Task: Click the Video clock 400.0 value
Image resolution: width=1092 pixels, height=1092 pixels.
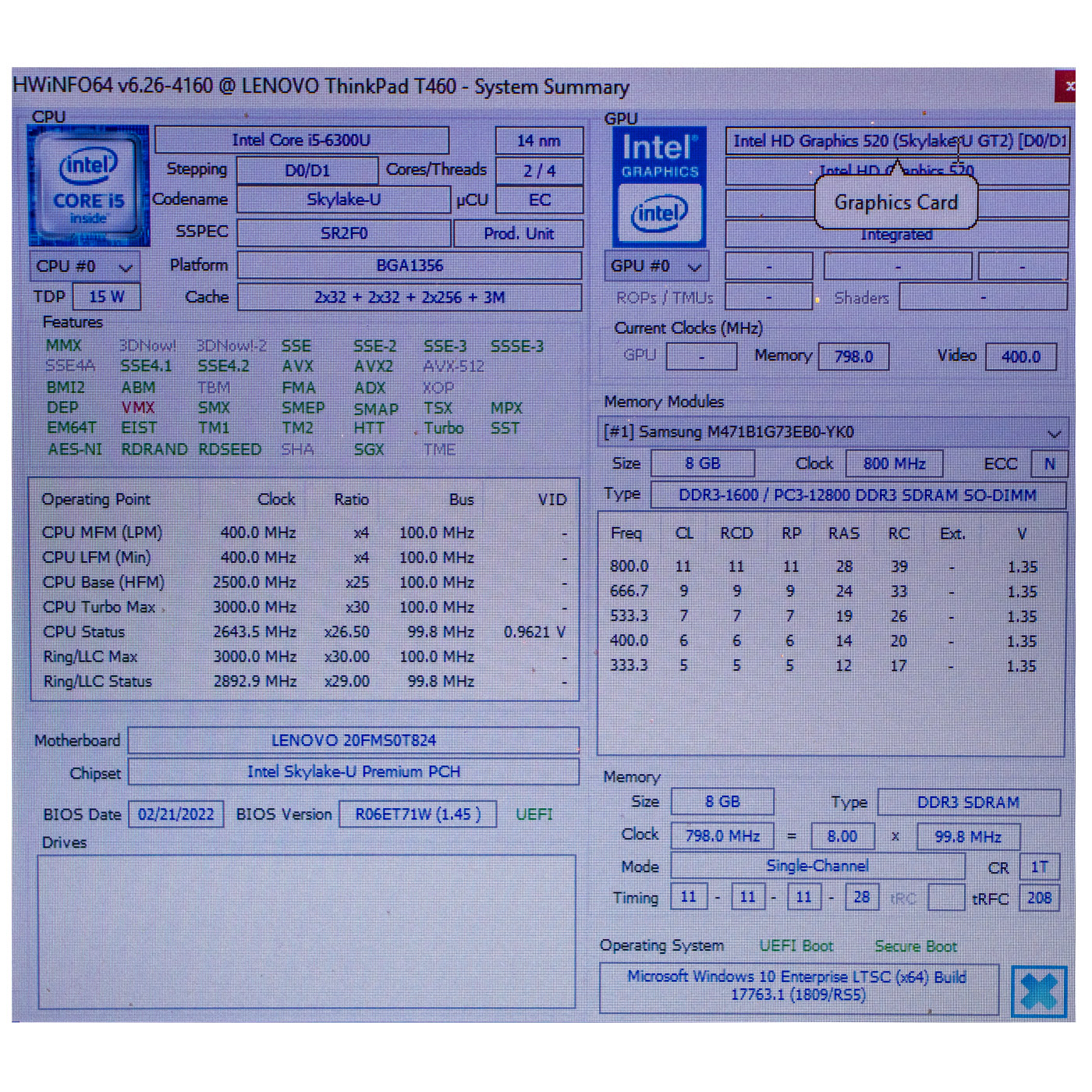Action: point(1021,356)
